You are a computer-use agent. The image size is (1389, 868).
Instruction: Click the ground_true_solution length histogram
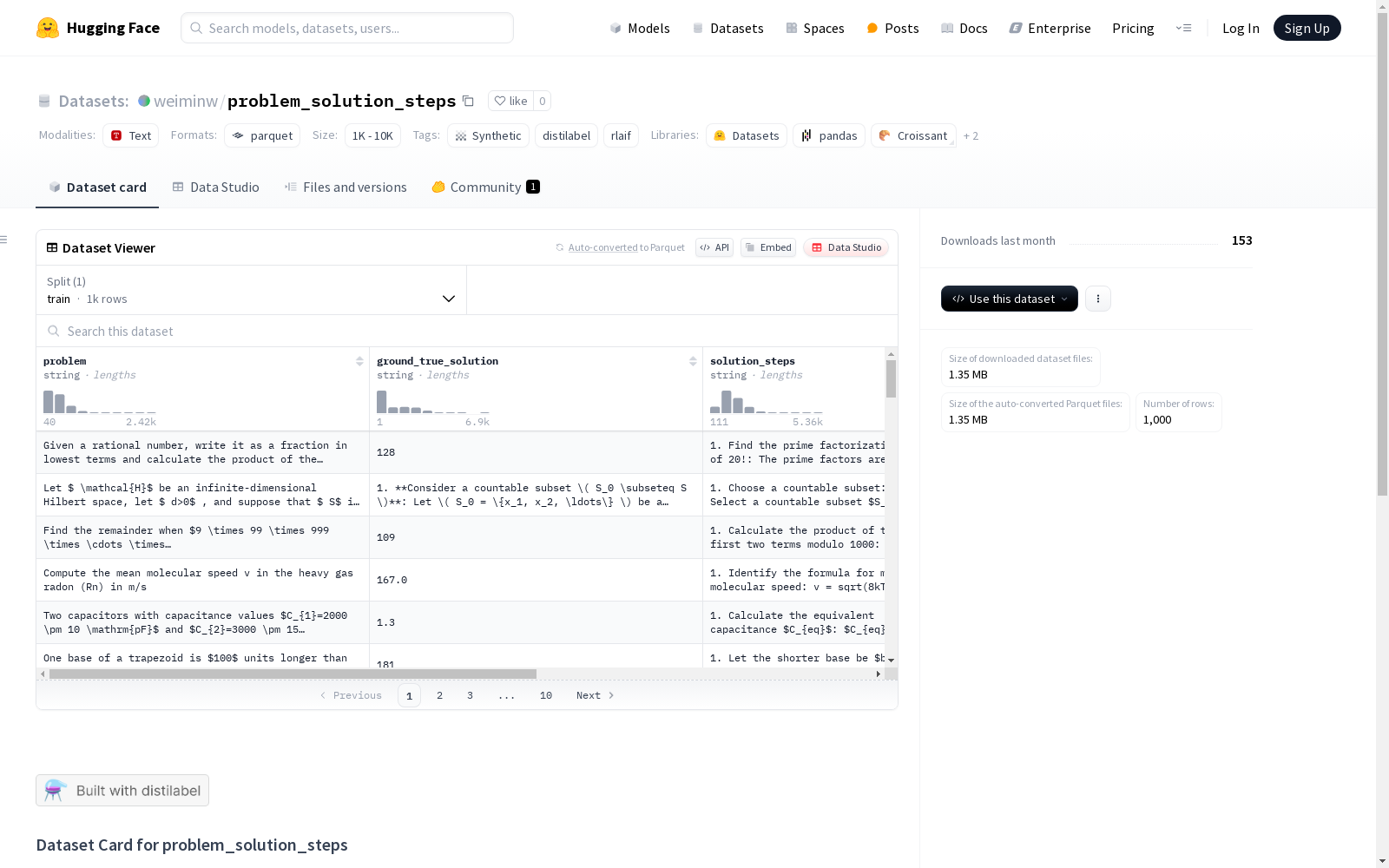click(433, 402)
